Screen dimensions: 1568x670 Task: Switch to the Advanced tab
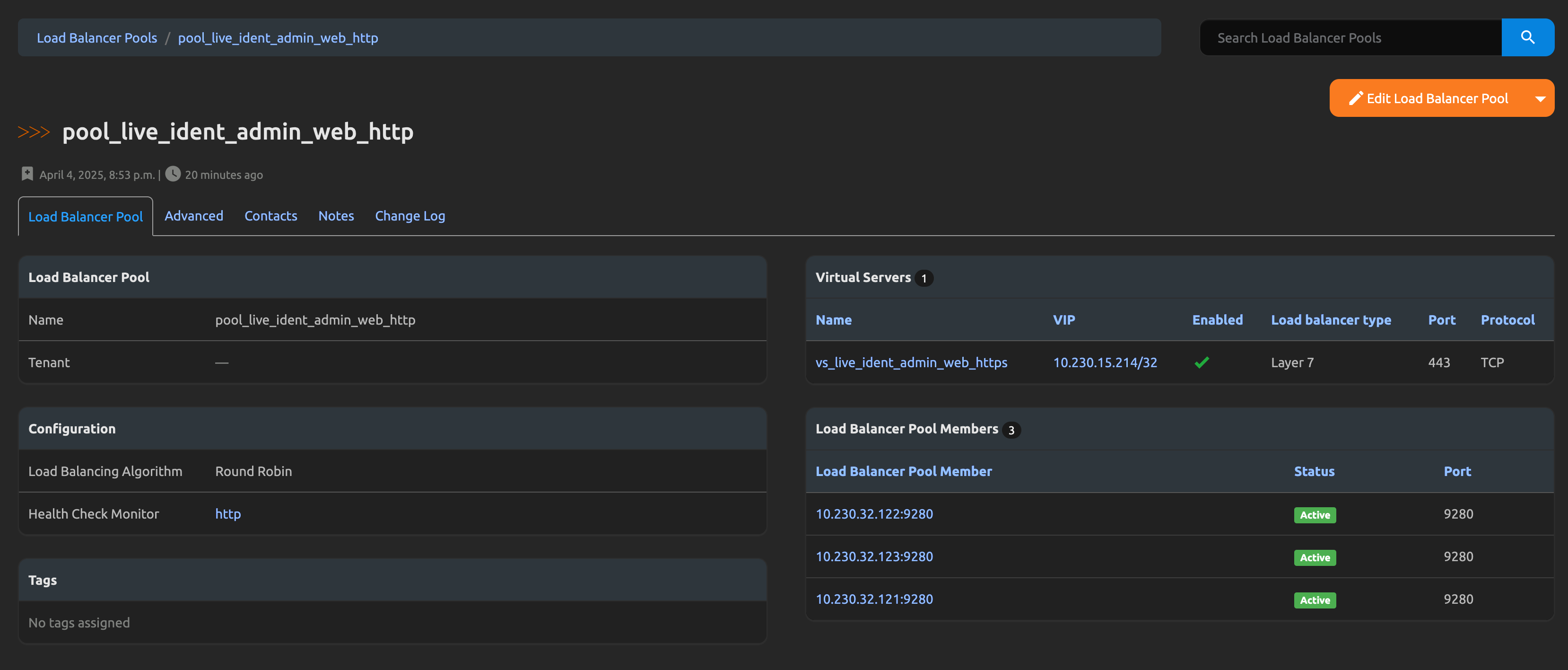pyautogui.click(x=193, y=216)
